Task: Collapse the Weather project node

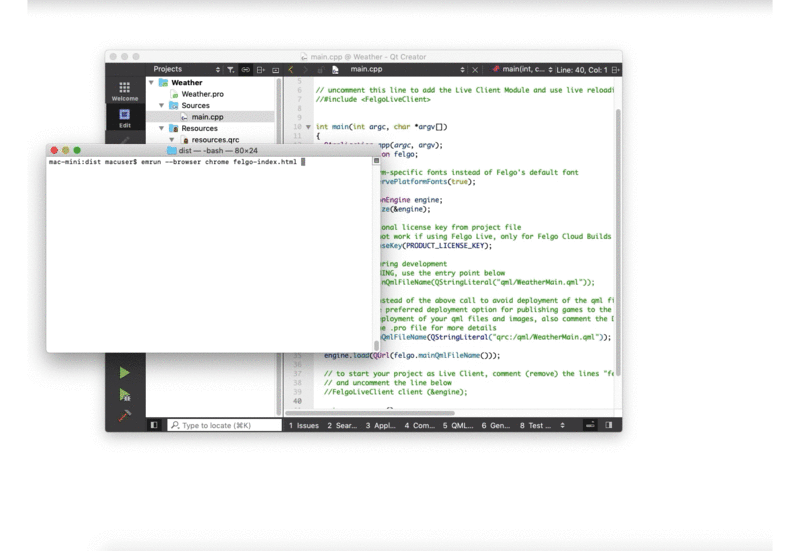Action: point(152,82)
